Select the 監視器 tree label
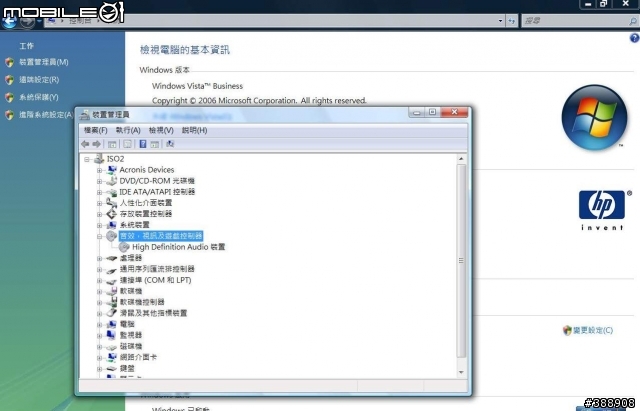 coord(131,335)
